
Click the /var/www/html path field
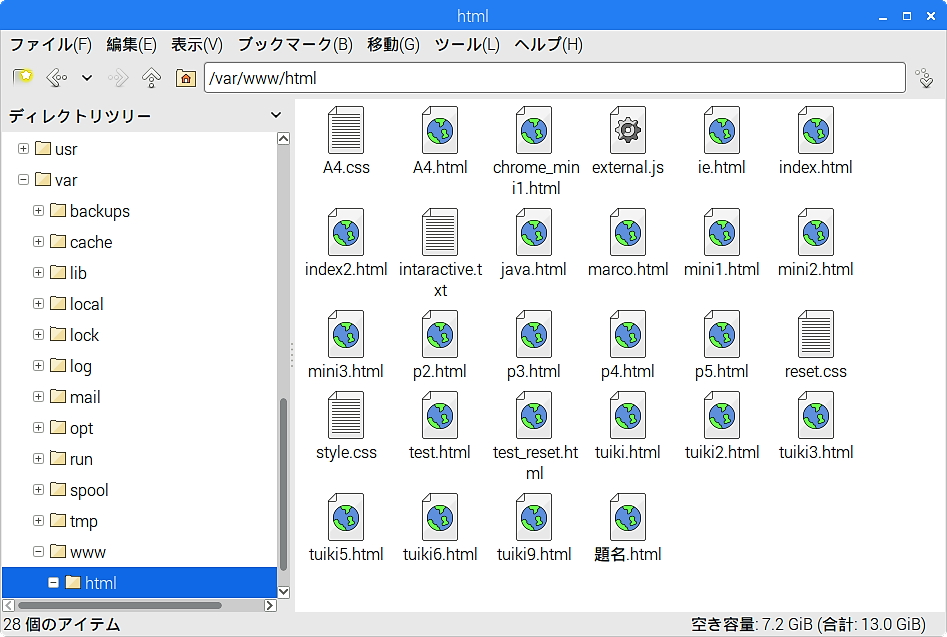coord(554,78)
